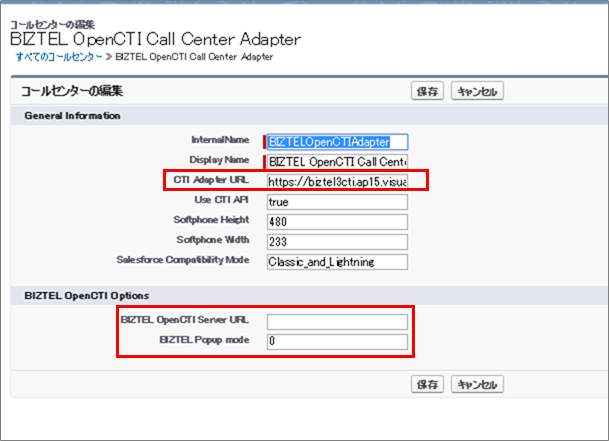Click the Softphone Height label
This screenshot has height=441, width=609.
tap(211, 220)
